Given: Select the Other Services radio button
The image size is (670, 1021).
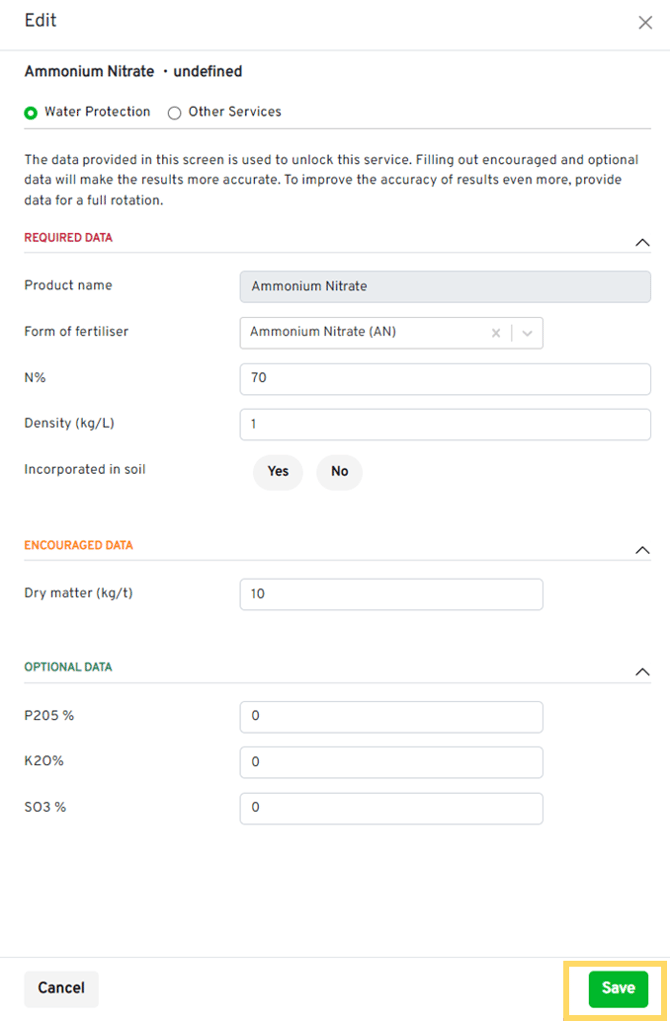Looking at the screenshot, I should point(175,113).
